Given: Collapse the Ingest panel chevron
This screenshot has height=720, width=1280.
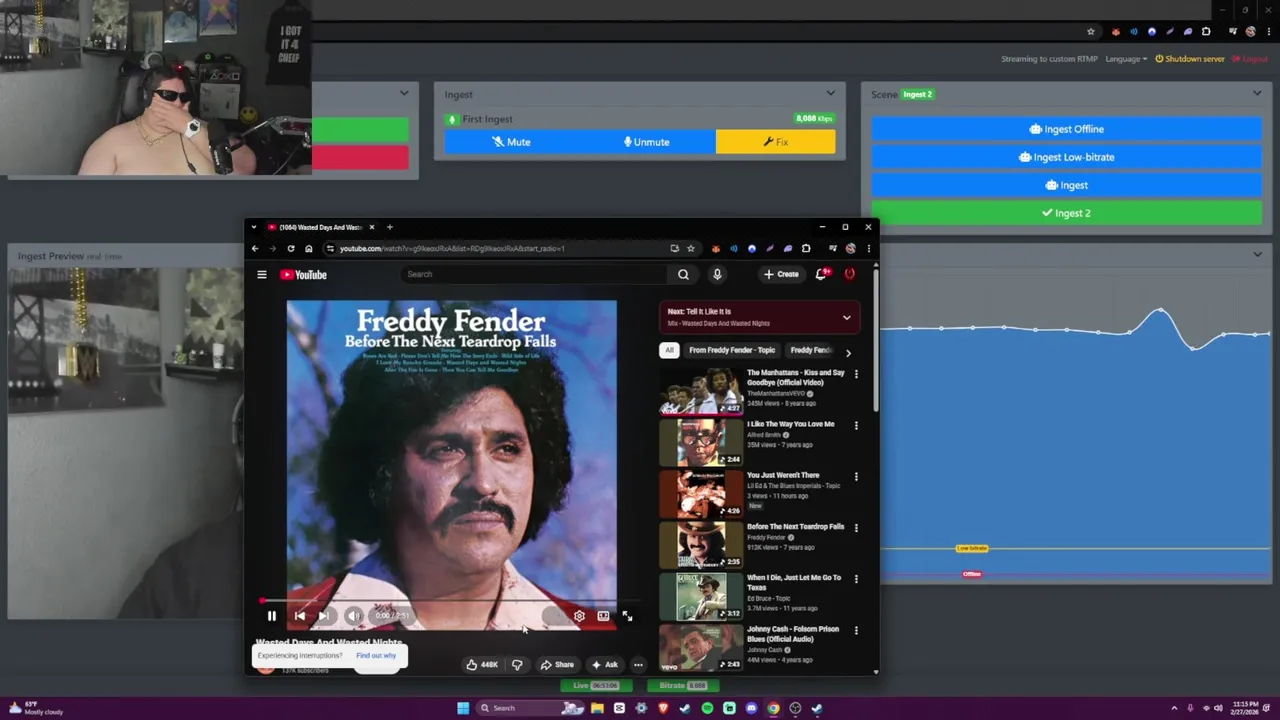Looking at the screenshot, I should pos(830,94).
